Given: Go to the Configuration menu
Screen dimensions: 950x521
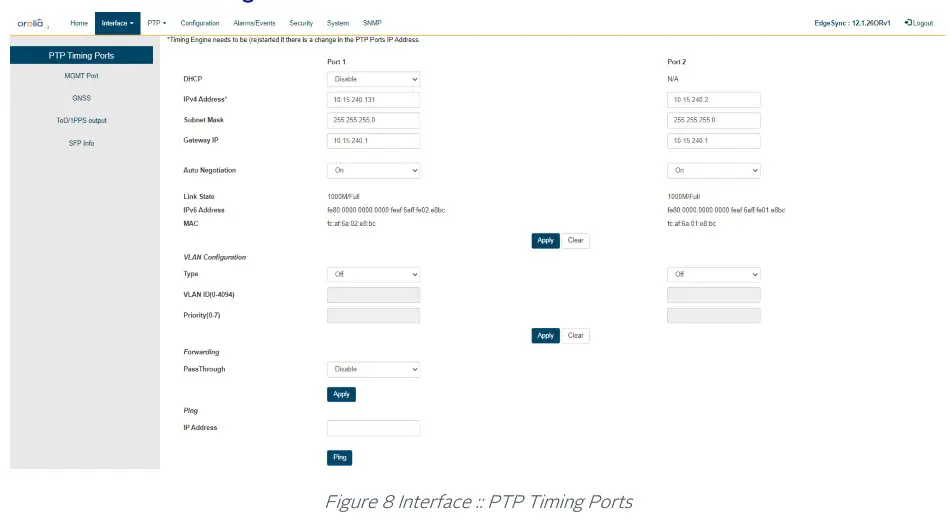Looking at the screenshot, I should 200,23.
